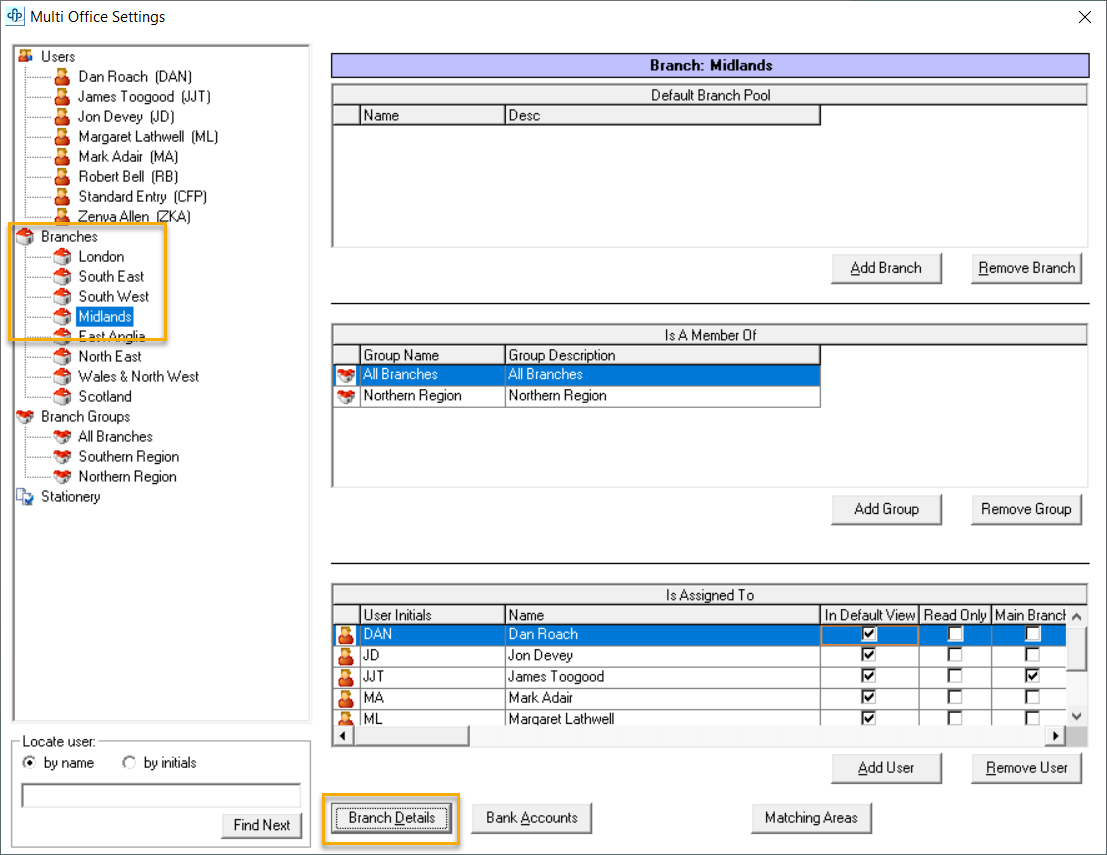Click the assigned users list scroll-up arrow

tap(1076, 616)
